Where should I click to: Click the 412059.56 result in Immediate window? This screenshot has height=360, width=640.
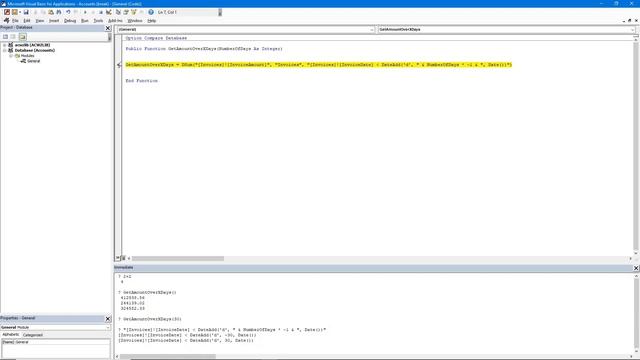133,298
